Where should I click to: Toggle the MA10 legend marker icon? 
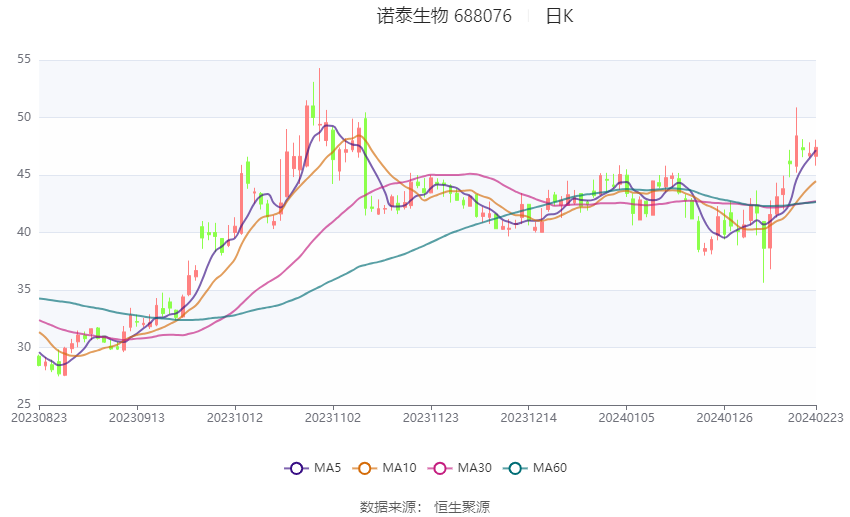(364, 468)
